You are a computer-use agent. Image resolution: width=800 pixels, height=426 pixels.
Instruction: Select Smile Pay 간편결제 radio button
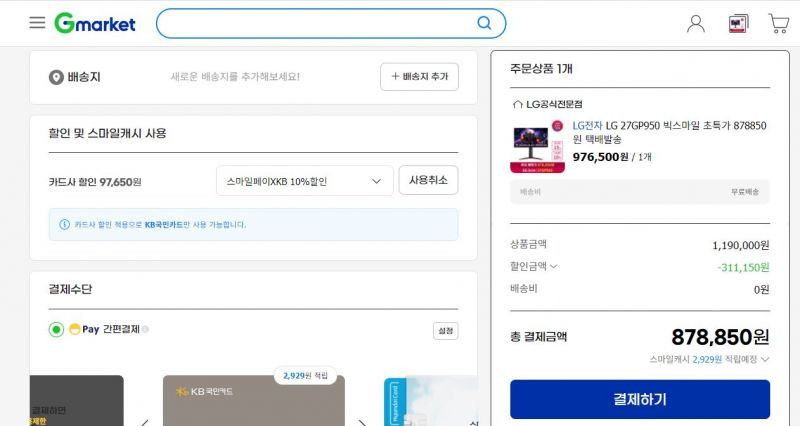pos(56,330)
